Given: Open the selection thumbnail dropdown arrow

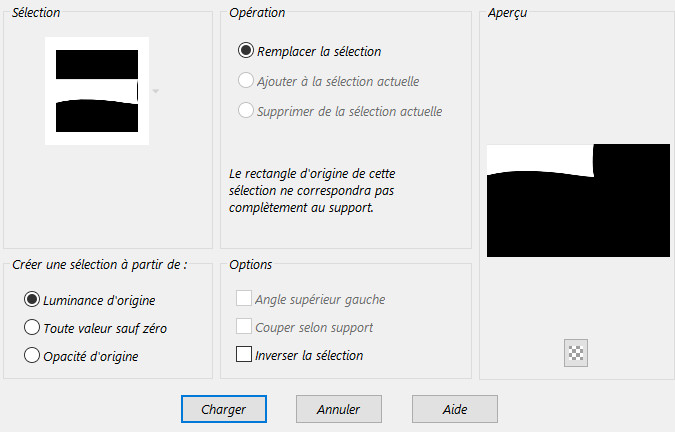Looking at the screenshot, I should click(x=156, y=91).
